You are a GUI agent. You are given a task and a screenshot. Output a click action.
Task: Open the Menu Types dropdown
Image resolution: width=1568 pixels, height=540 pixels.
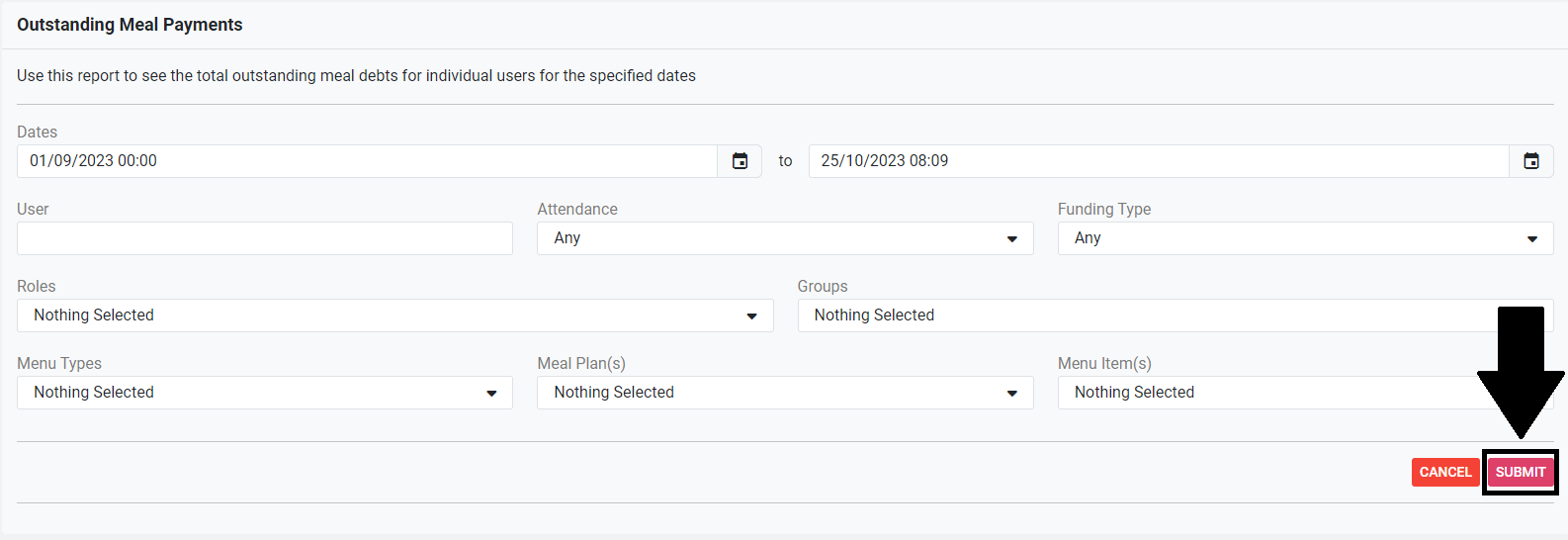pos(264,393)
